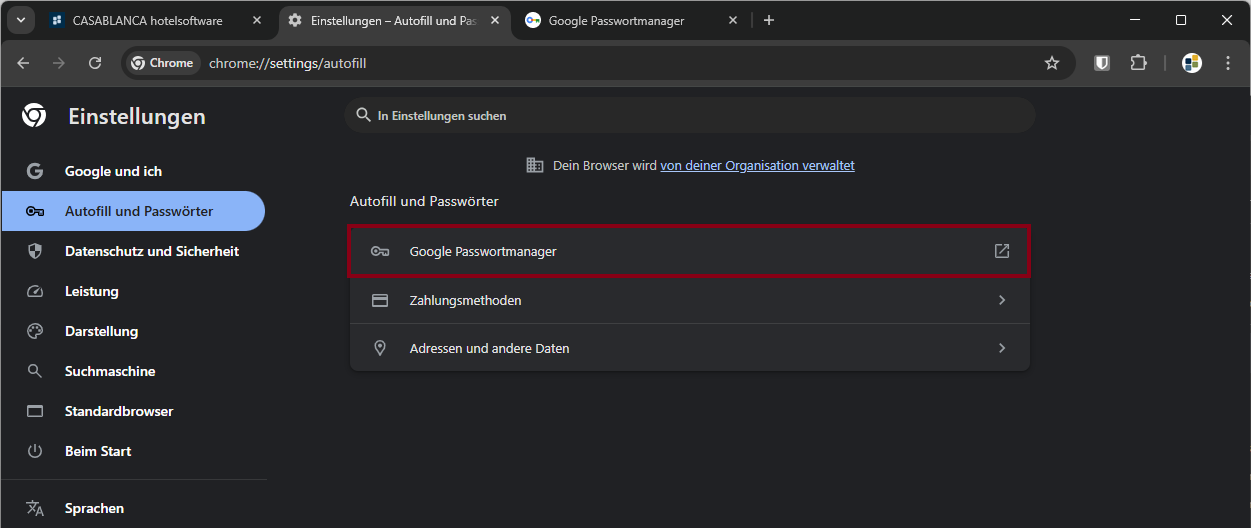Open the 'von deiner Organisation verwaltet' link
Viewport: 1251px width, 528px height.
tap(757, 166)
